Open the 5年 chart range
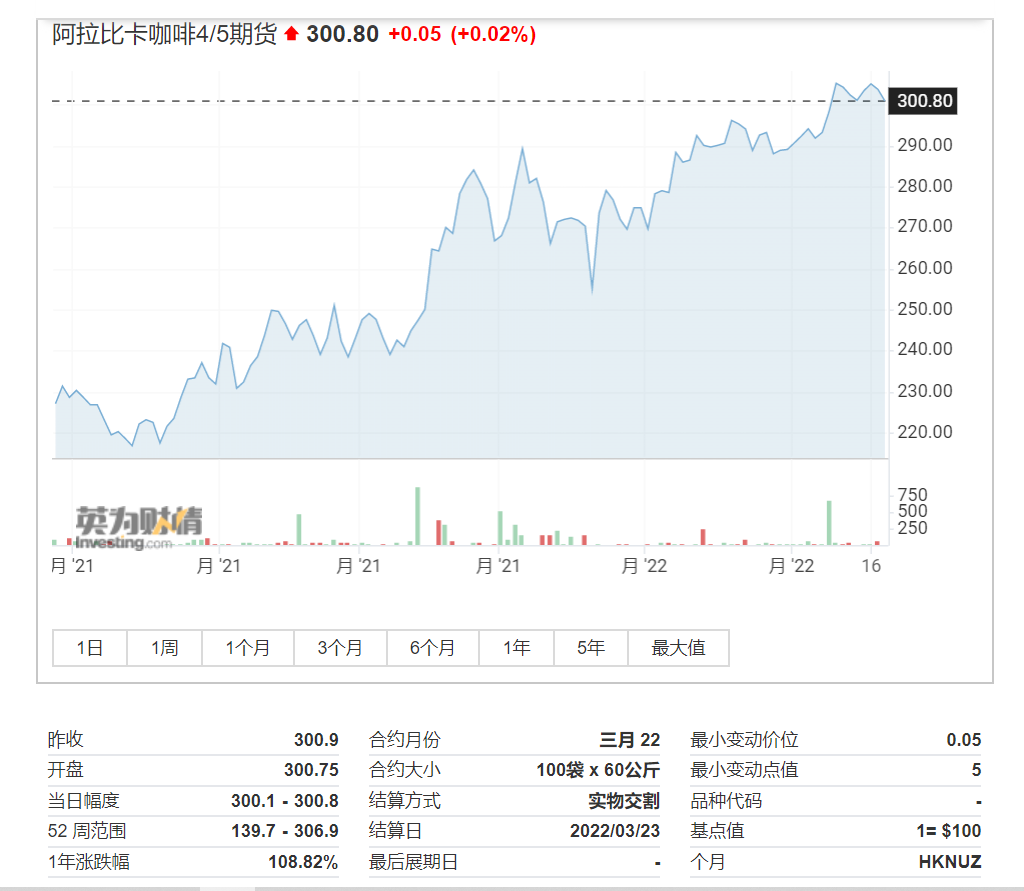1024x891 pixels. 591,647
